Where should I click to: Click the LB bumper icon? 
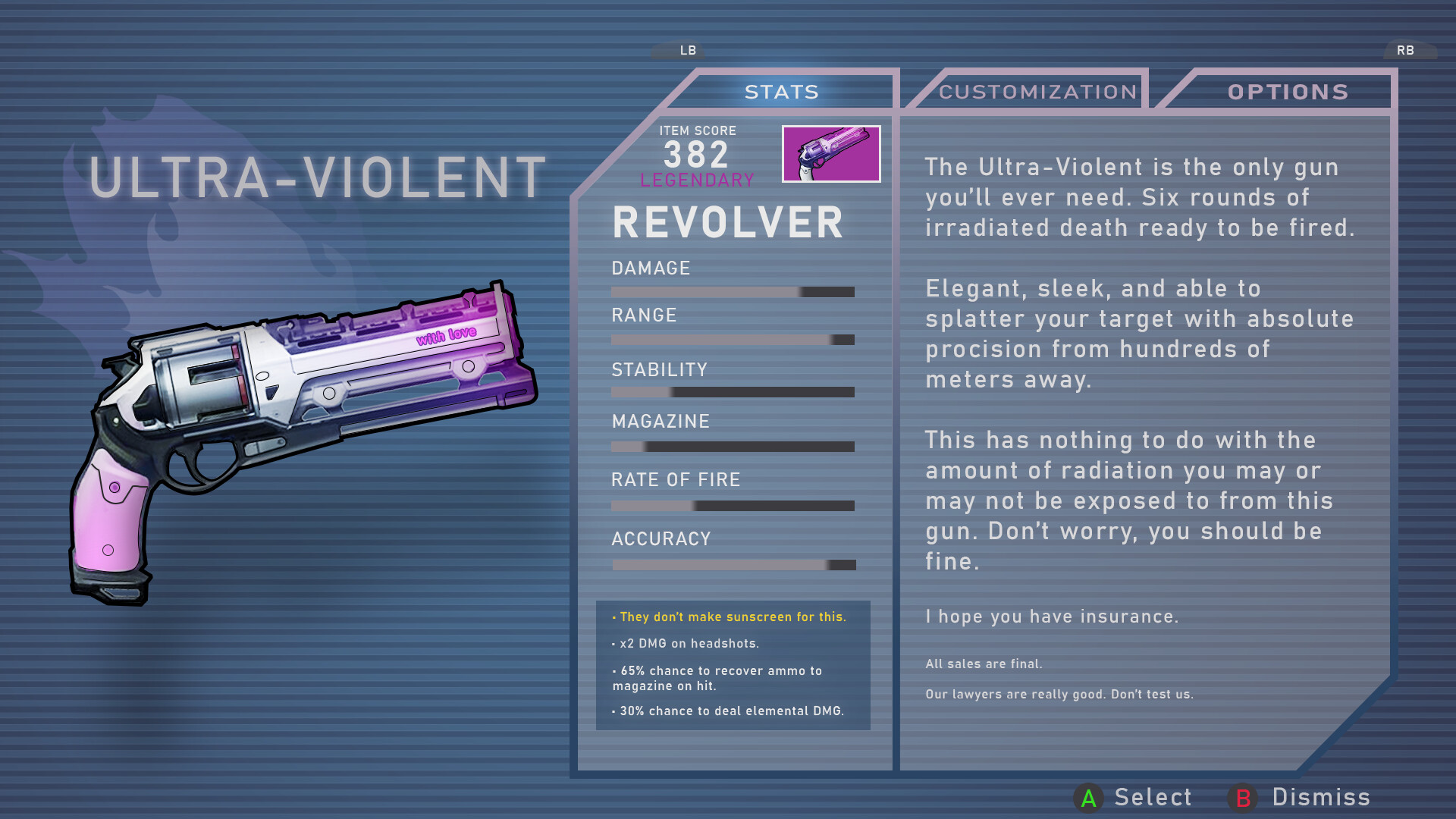(686, 51)
